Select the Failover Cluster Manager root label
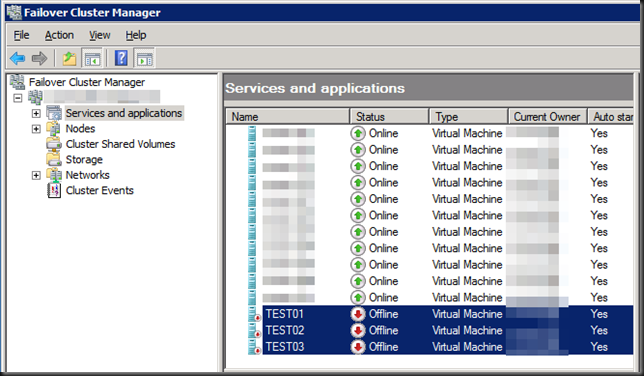Screen dimensions: 644x376 pos(87,82)
